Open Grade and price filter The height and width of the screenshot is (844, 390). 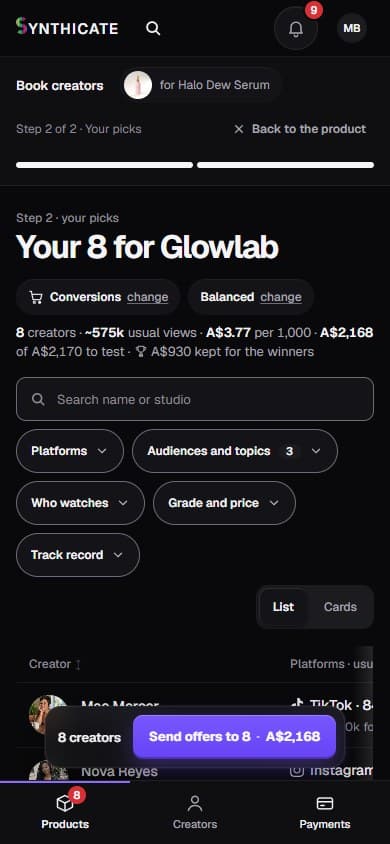(224, 503)
